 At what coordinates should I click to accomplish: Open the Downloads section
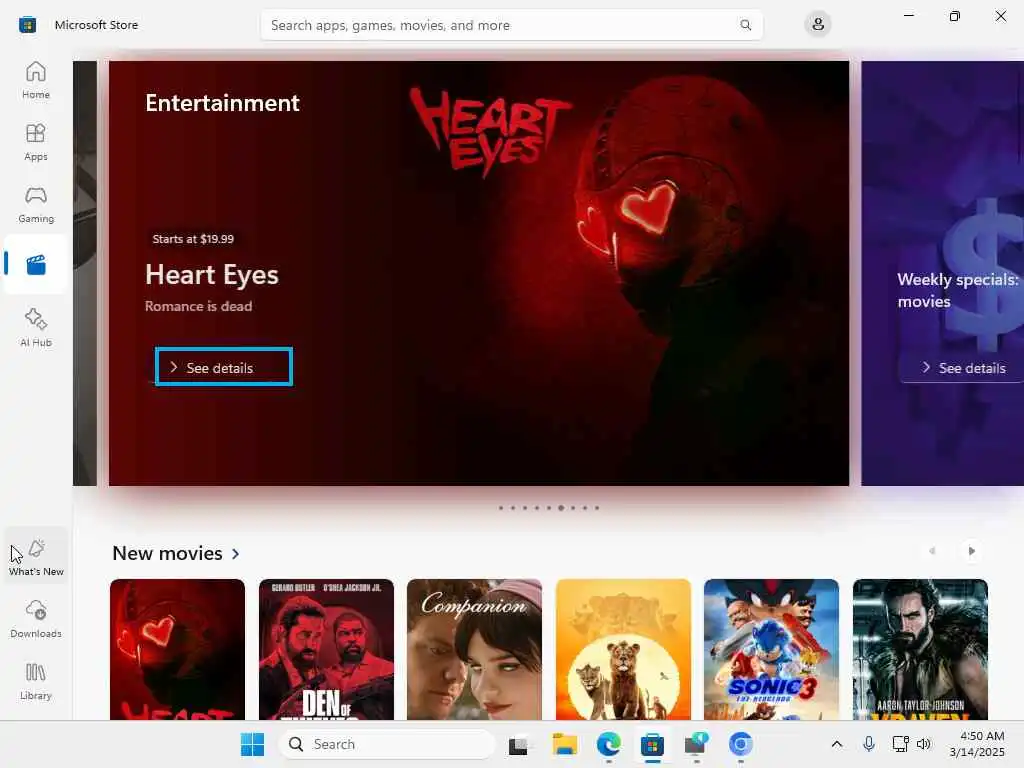click(36, 618)
